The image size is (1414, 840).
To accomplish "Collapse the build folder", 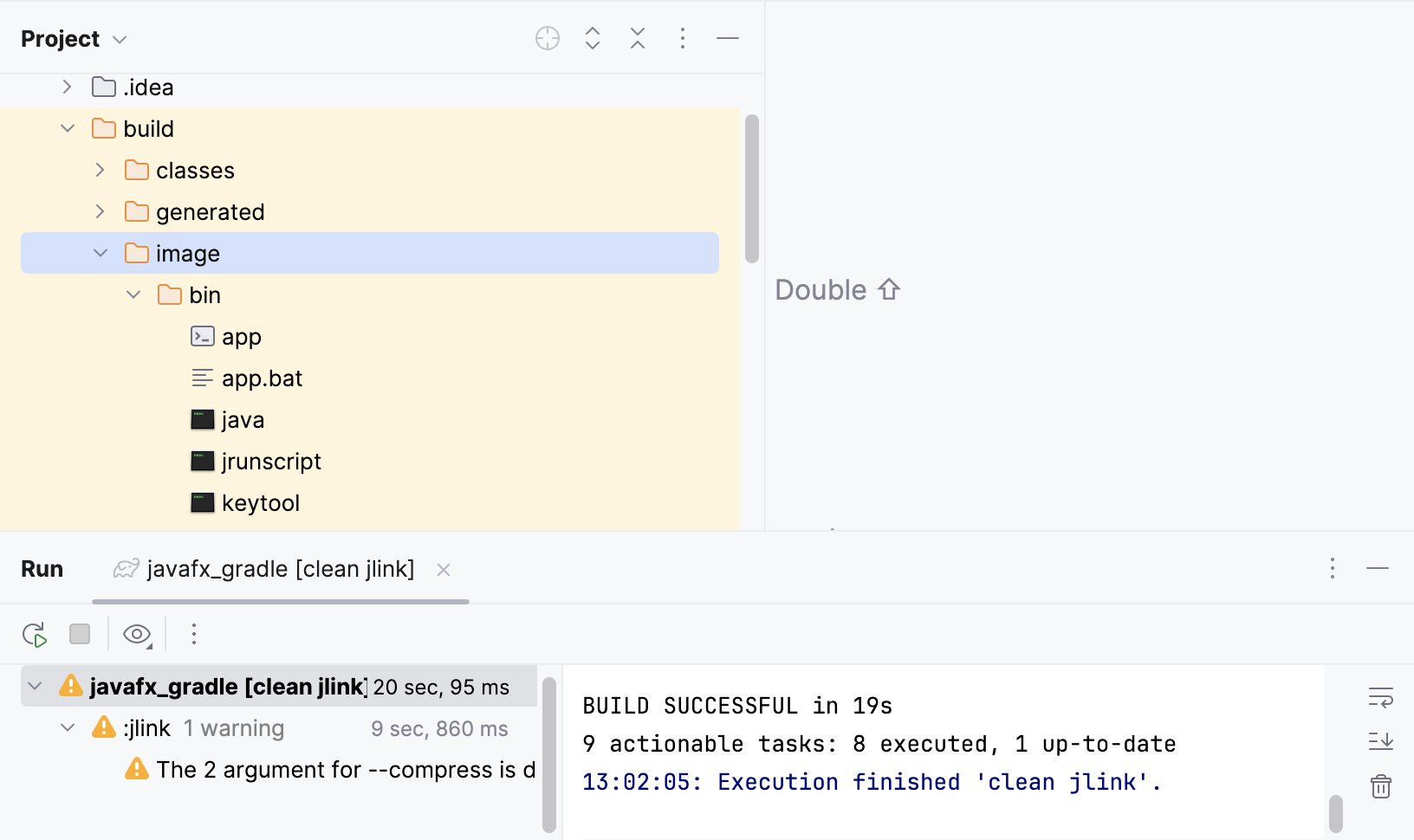I will pos(68,129).
